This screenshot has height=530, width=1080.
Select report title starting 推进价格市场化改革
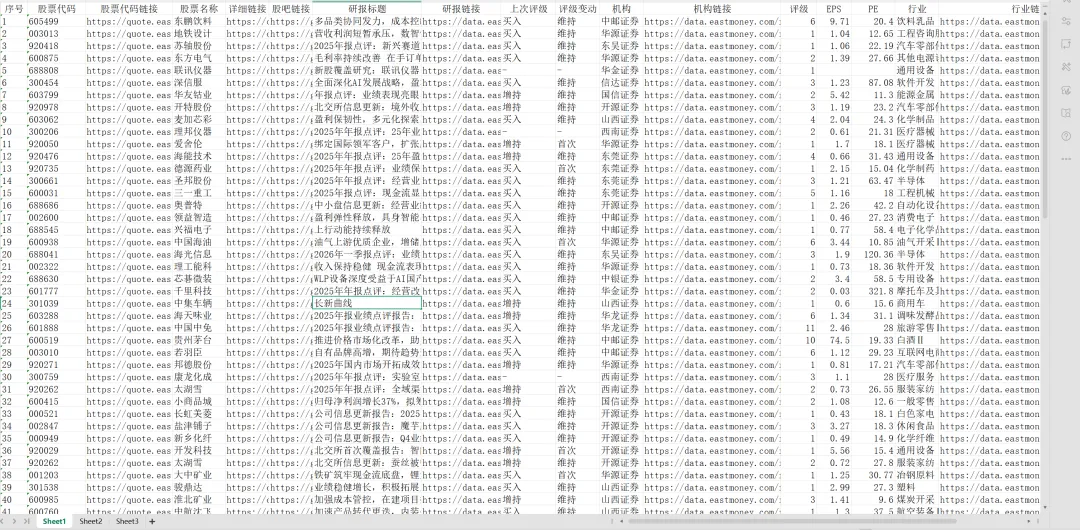tap(366, 340)
